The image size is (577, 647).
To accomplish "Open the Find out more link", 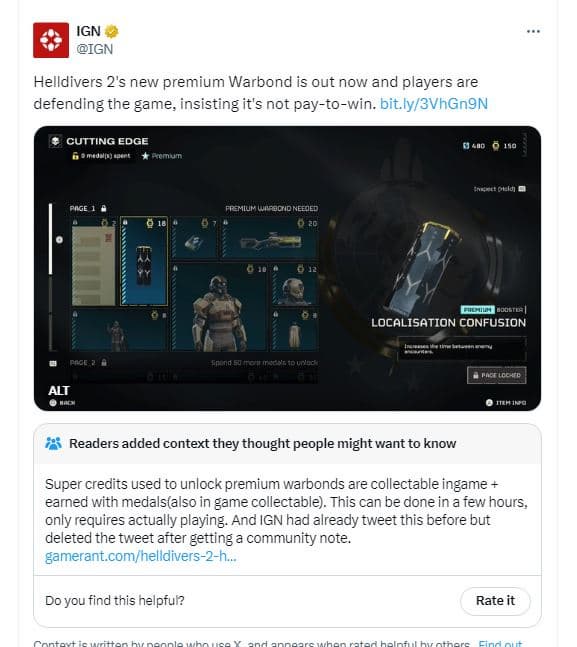I will pos(500,643).
